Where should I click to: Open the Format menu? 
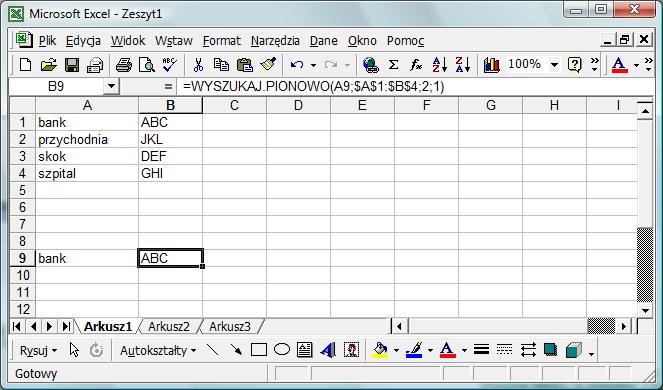pyautogui.click(x=222, y=41)
